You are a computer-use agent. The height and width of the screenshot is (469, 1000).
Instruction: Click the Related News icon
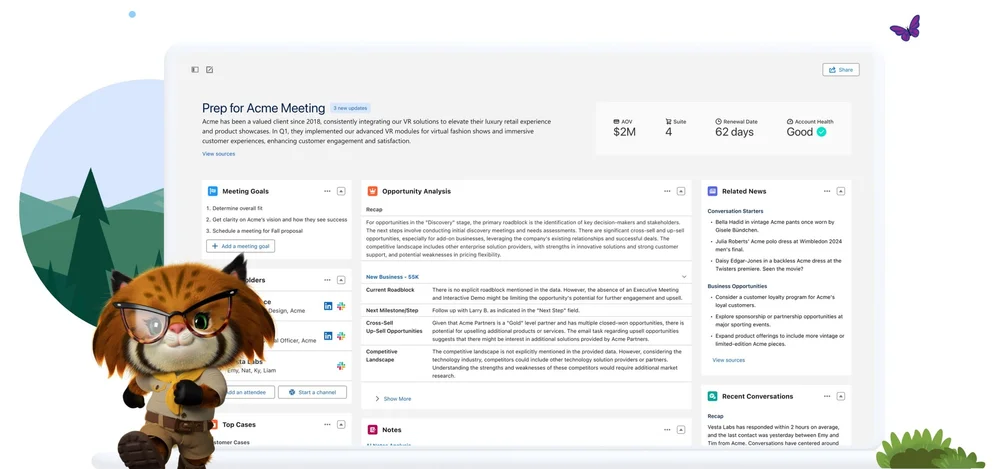pos(712,191)
